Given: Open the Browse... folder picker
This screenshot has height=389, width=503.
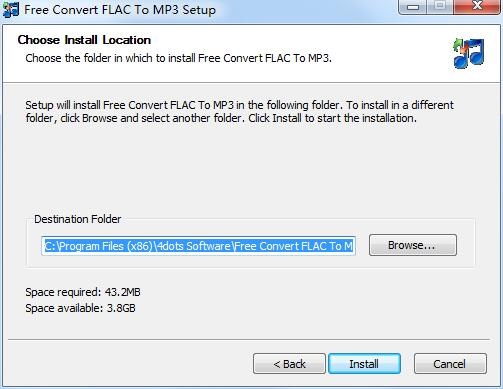Looking at the screenshot, I should pyautogui.click(x=413, y=245).
